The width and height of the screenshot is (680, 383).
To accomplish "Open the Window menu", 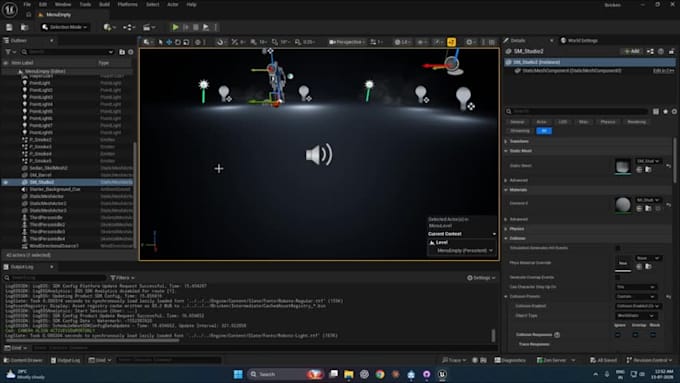I will (x=63, y=4).
